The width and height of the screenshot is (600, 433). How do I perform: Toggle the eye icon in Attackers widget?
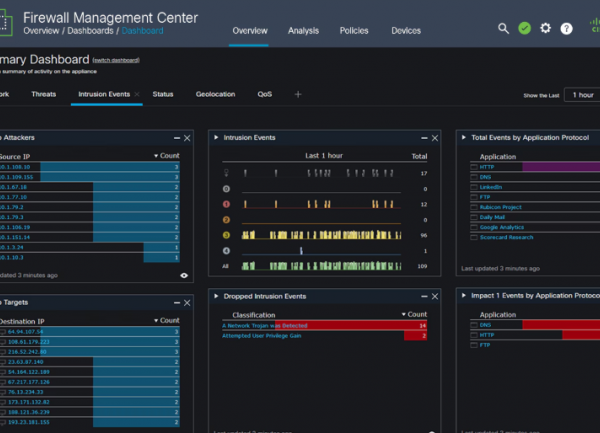pos(184,275)
